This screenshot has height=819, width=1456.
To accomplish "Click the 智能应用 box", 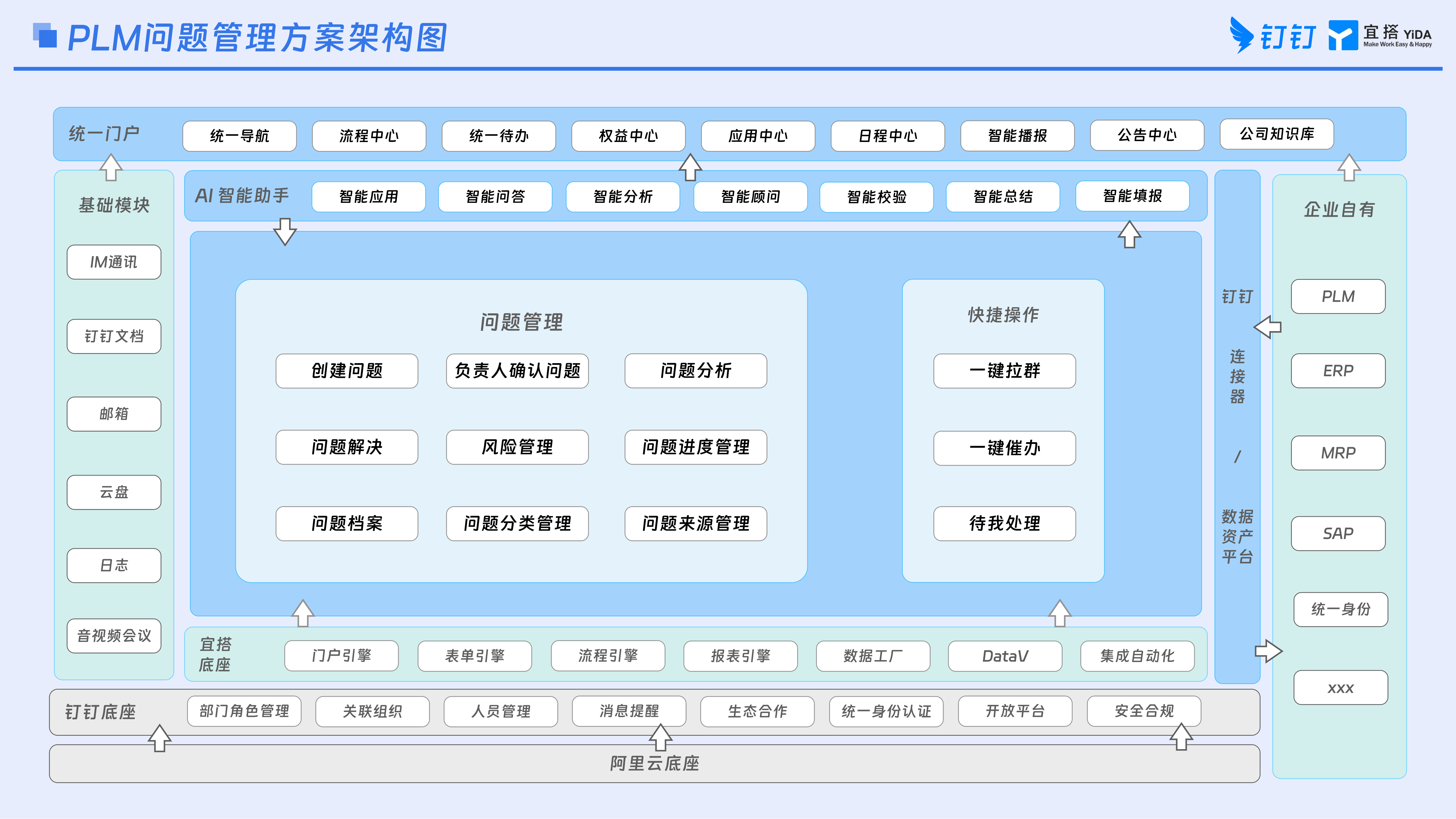I will click(369, 197).
